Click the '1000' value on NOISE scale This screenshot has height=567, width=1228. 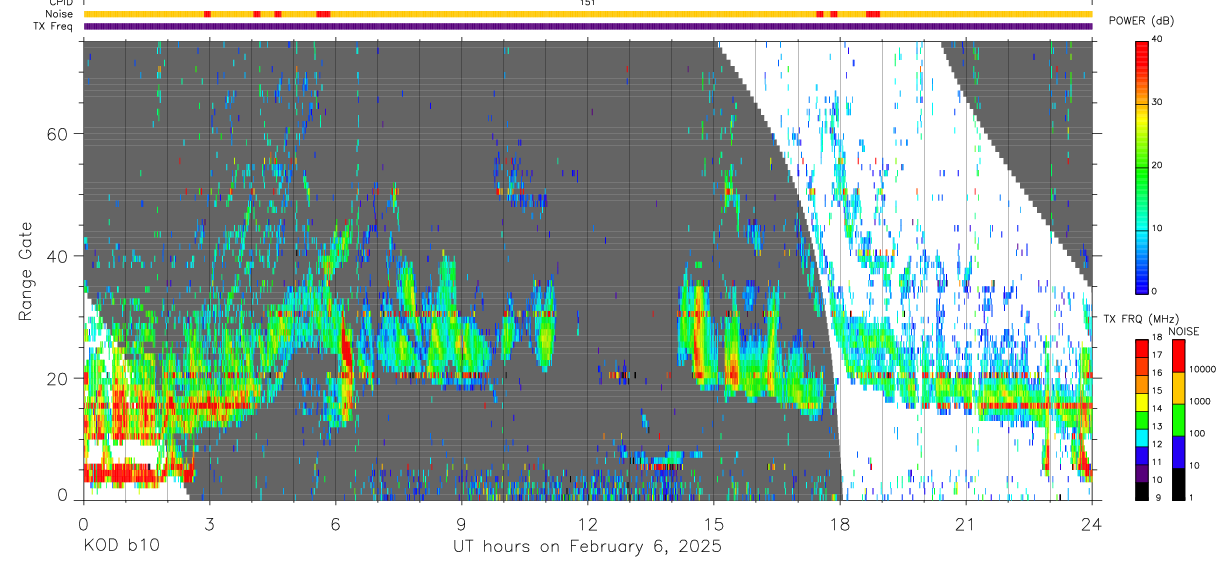point(1199,401)
